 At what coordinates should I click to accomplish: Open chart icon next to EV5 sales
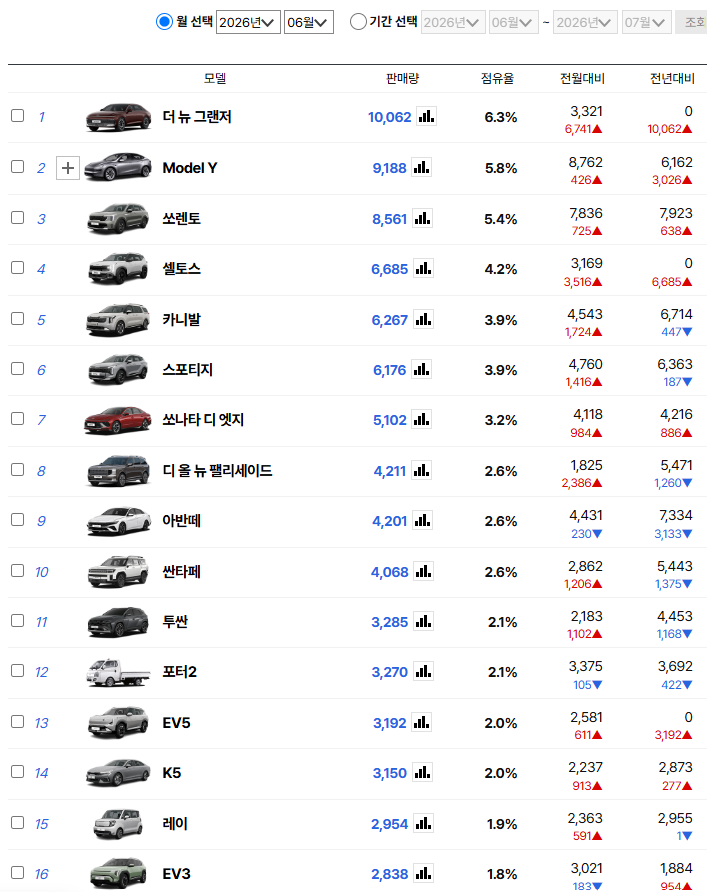(x=421, y=722)
